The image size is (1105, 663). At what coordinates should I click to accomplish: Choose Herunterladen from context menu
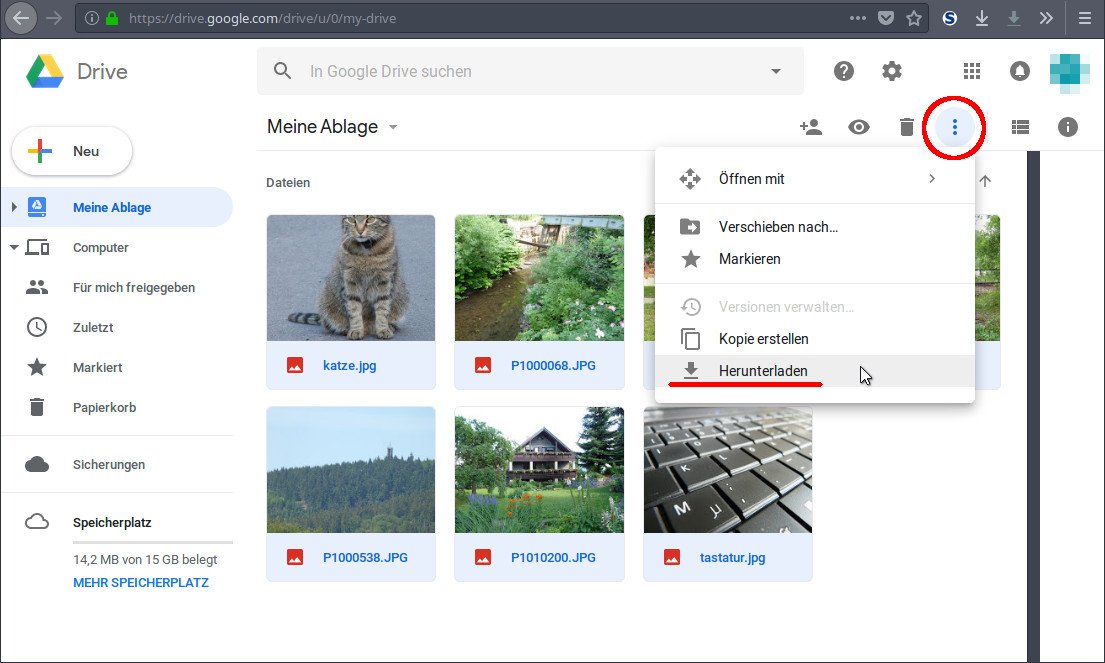point(764,370)
